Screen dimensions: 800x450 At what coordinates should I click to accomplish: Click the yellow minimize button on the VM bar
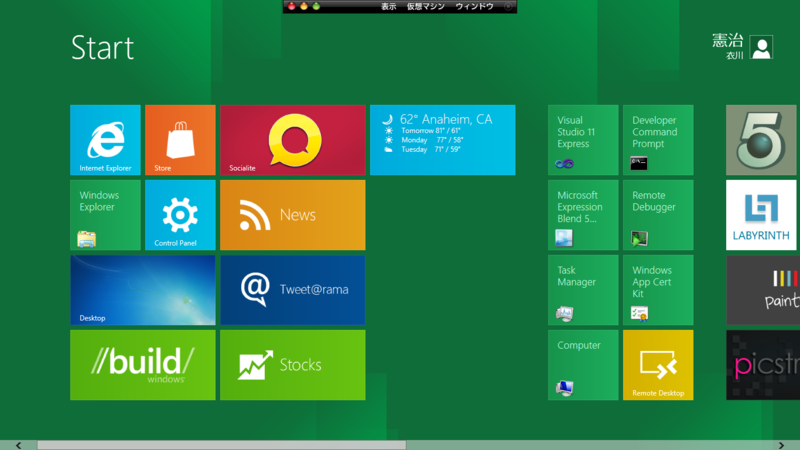tap(304, 6)
